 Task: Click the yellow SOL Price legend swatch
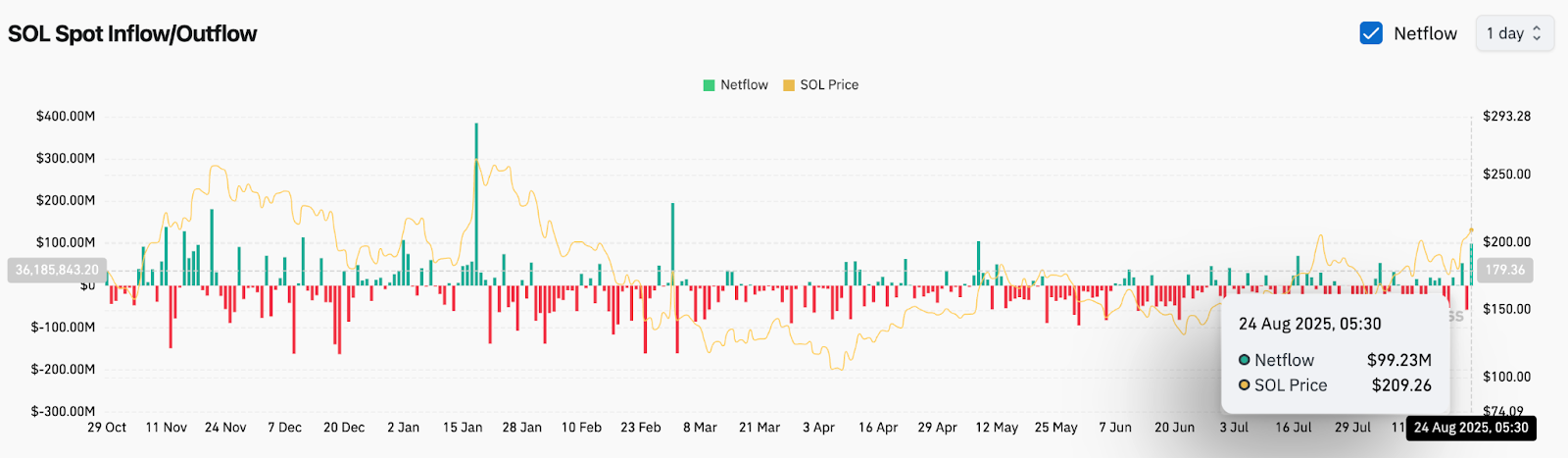tap(788, 85)
